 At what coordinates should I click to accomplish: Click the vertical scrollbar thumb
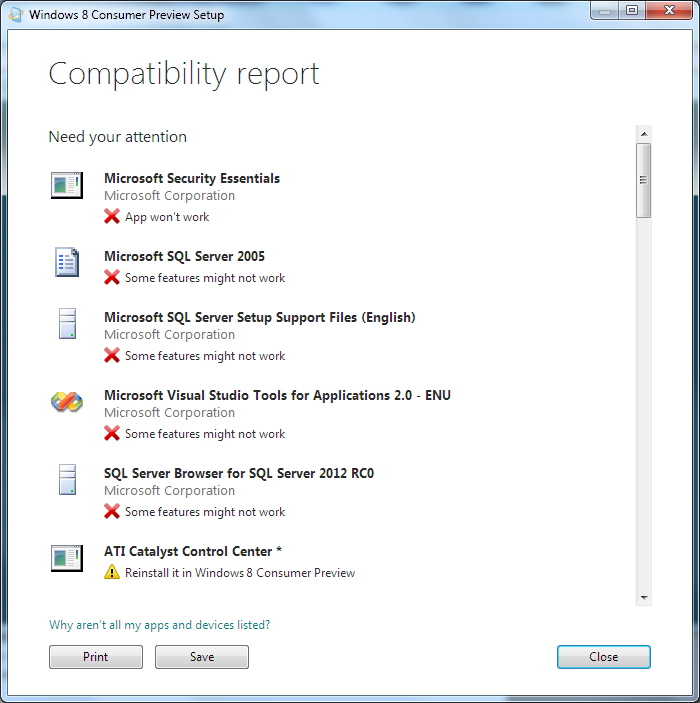tap(643, 180)
